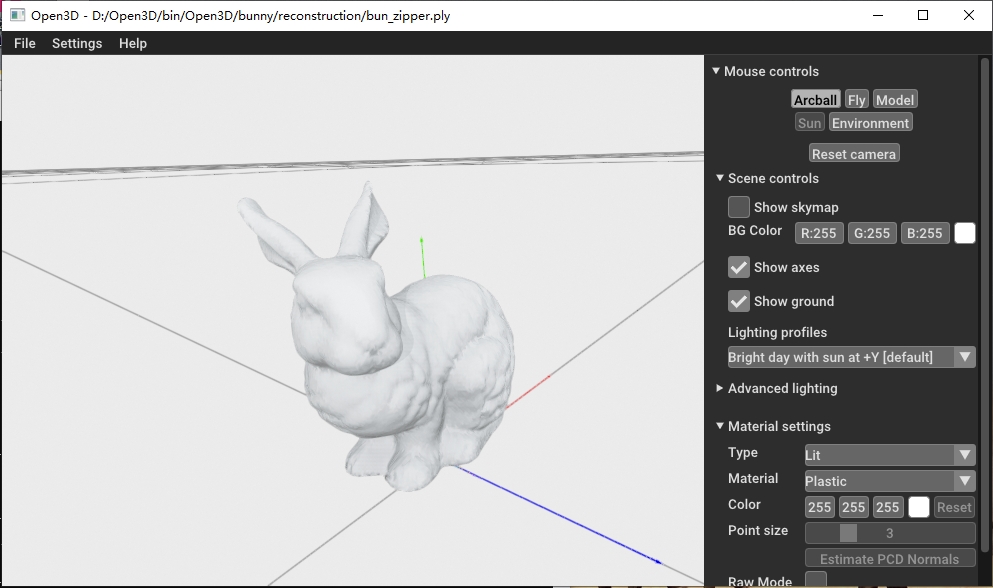The height and width of the screenshot is (588, 993).
Task: Open the BG Color white swatch picker
Action: (x=965, y=233)
